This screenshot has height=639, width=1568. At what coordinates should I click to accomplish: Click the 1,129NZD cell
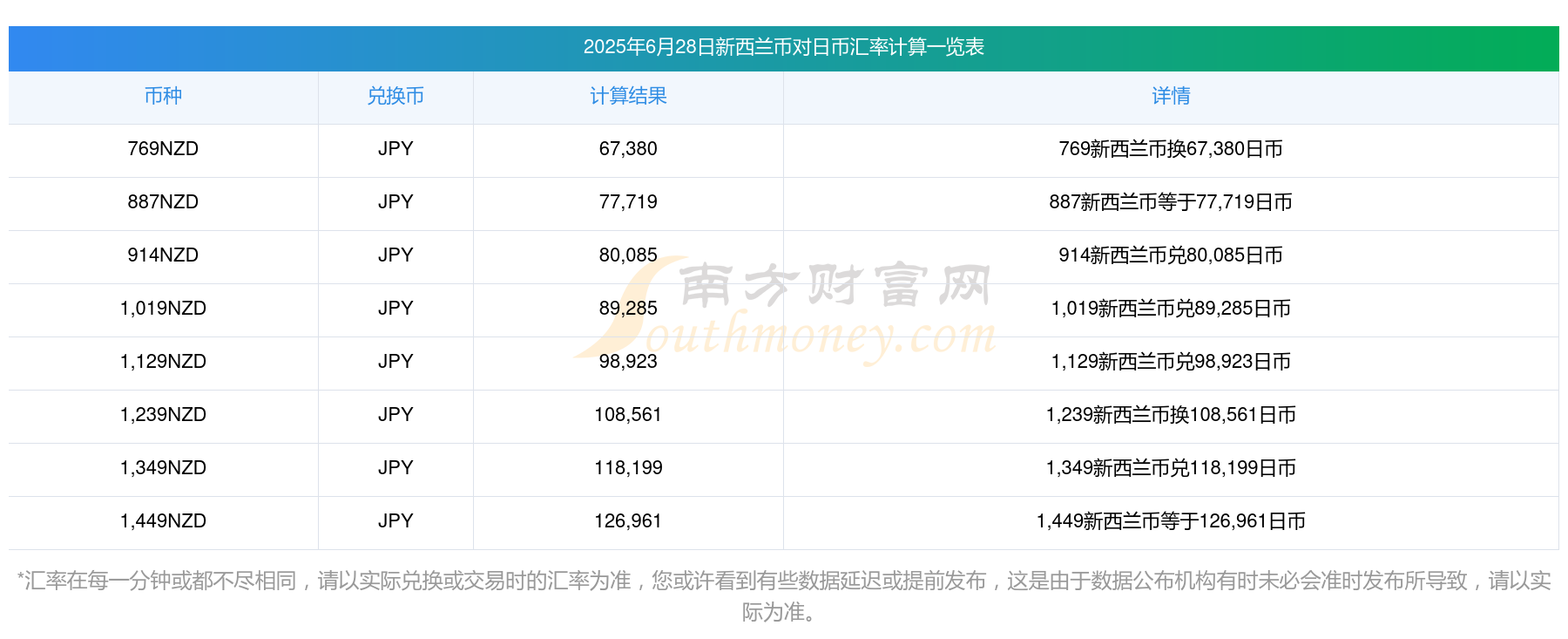[163, 362]
